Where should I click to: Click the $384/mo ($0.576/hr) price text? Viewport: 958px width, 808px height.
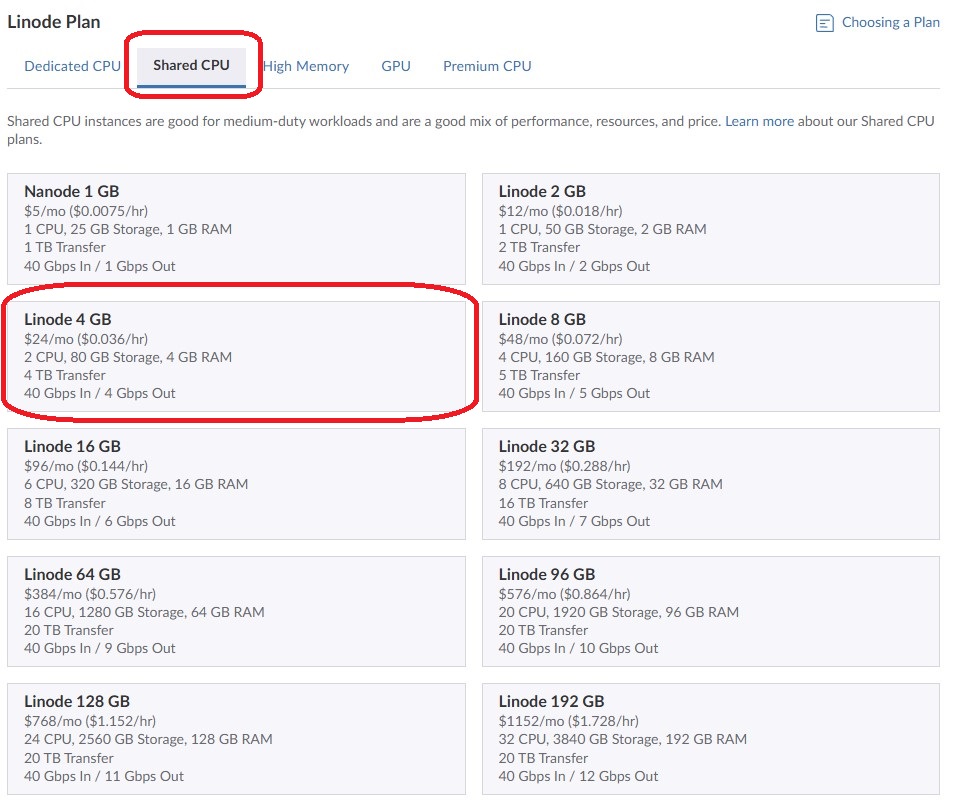coord(90,593)
